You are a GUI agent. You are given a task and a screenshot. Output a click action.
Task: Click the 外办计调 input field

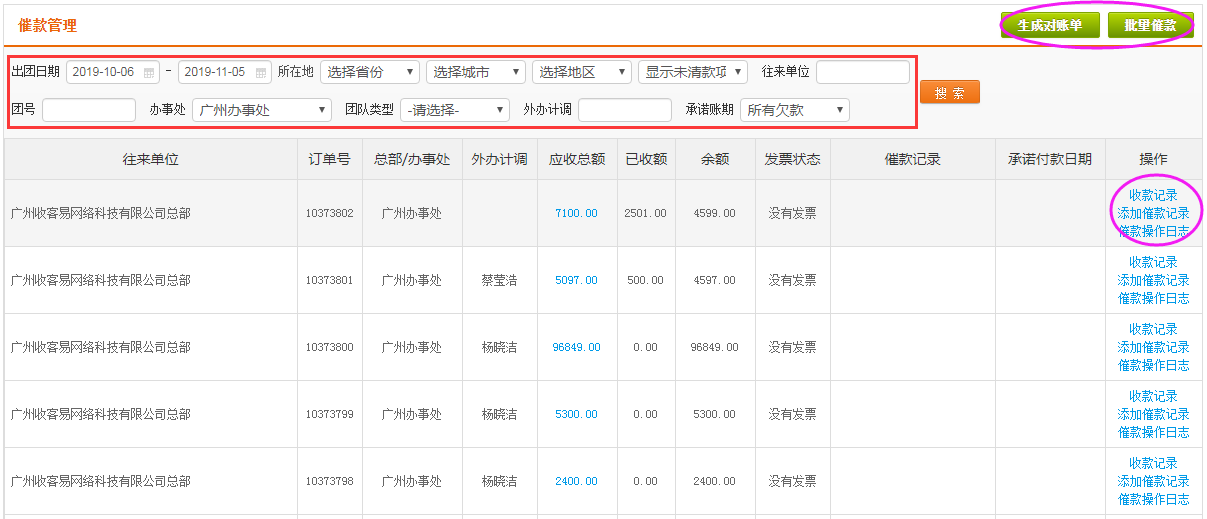click(x=624, y=110)
